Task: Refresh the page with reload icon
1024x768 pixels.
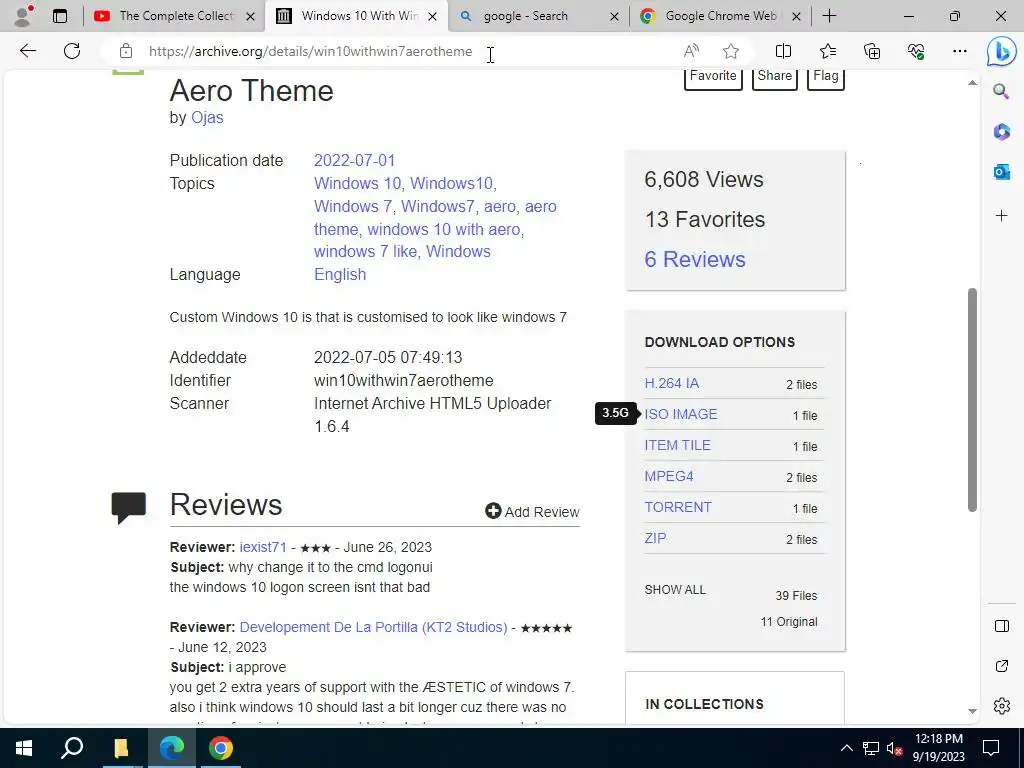Action: pos(72,51)
